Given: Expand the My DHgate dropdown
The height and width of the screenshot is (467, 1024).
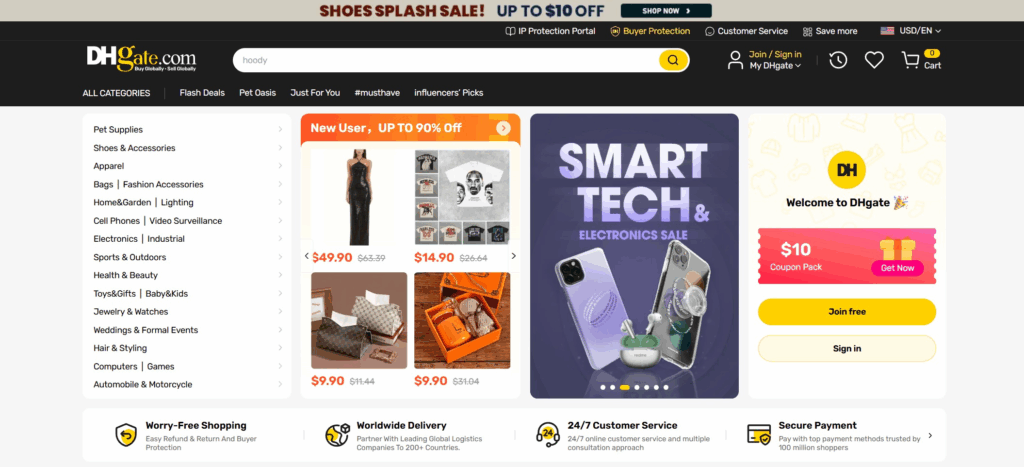Looking at the screenshot, I should click(775, 65).
